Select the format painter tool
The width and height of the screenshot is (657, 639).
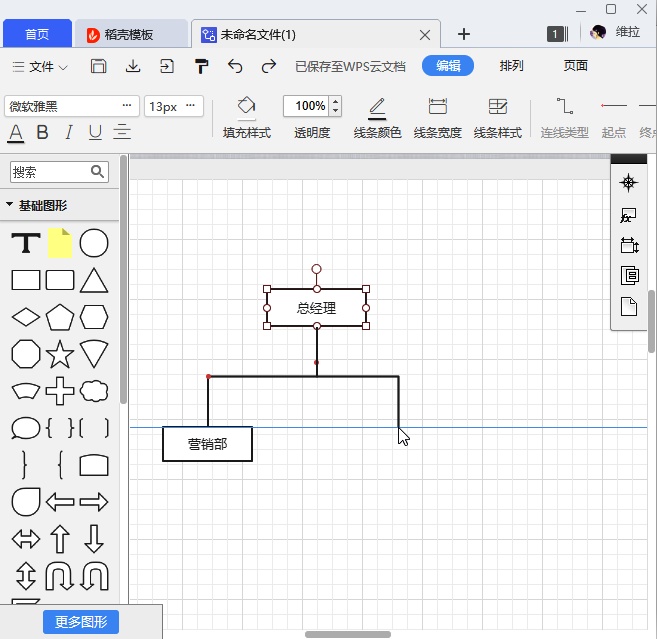pyautogui.click(x=202, y=66)
